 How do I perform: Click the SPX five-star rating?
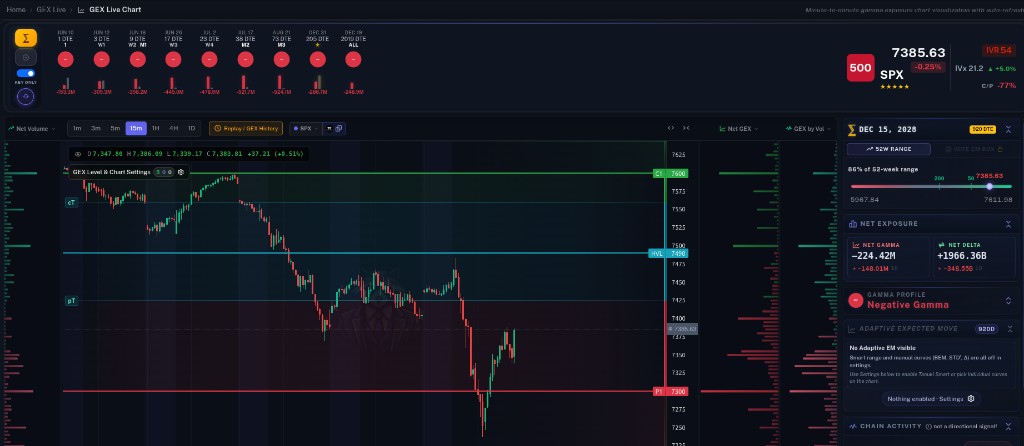coord(894,87)
